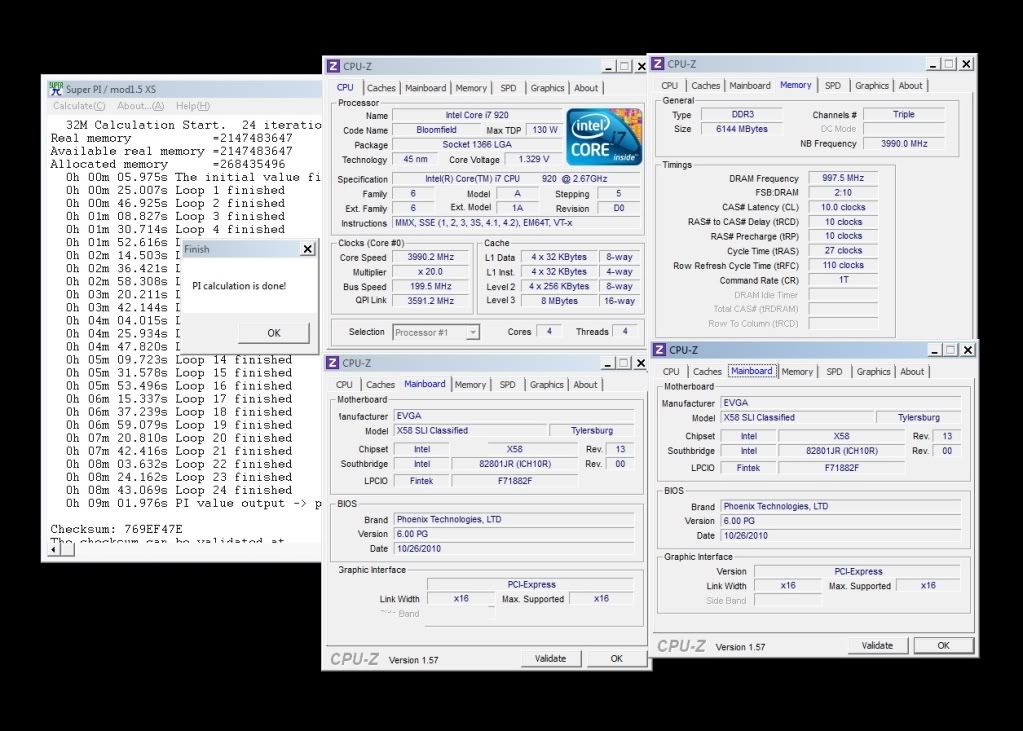The image size is (1023, 731).
Task: Click the DRAM Frequency value '997.5 MHz'
Action: point(843,178)
